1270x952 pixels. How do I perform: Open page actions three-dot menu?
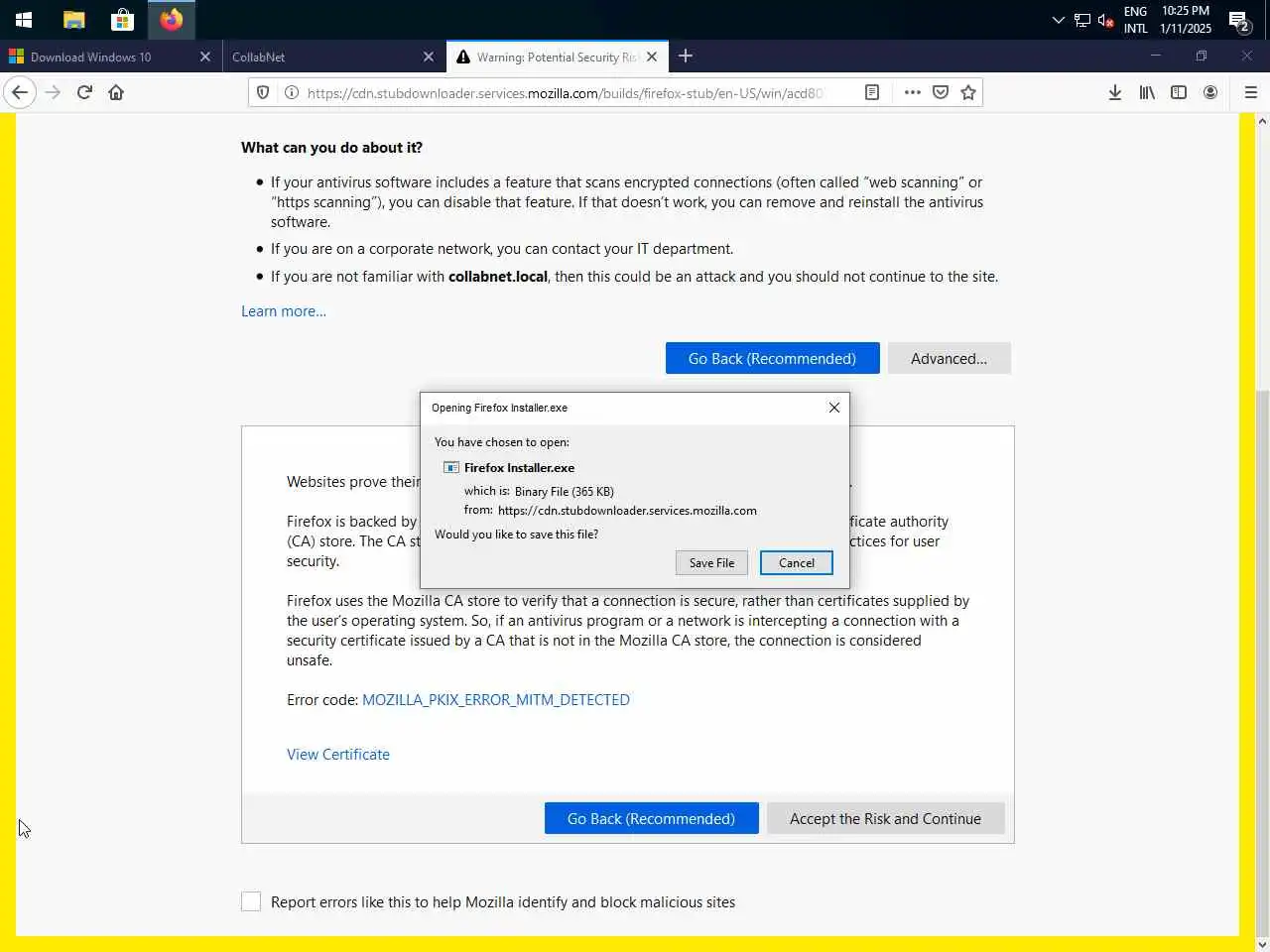pyautogui.click(x=913, y=92)
